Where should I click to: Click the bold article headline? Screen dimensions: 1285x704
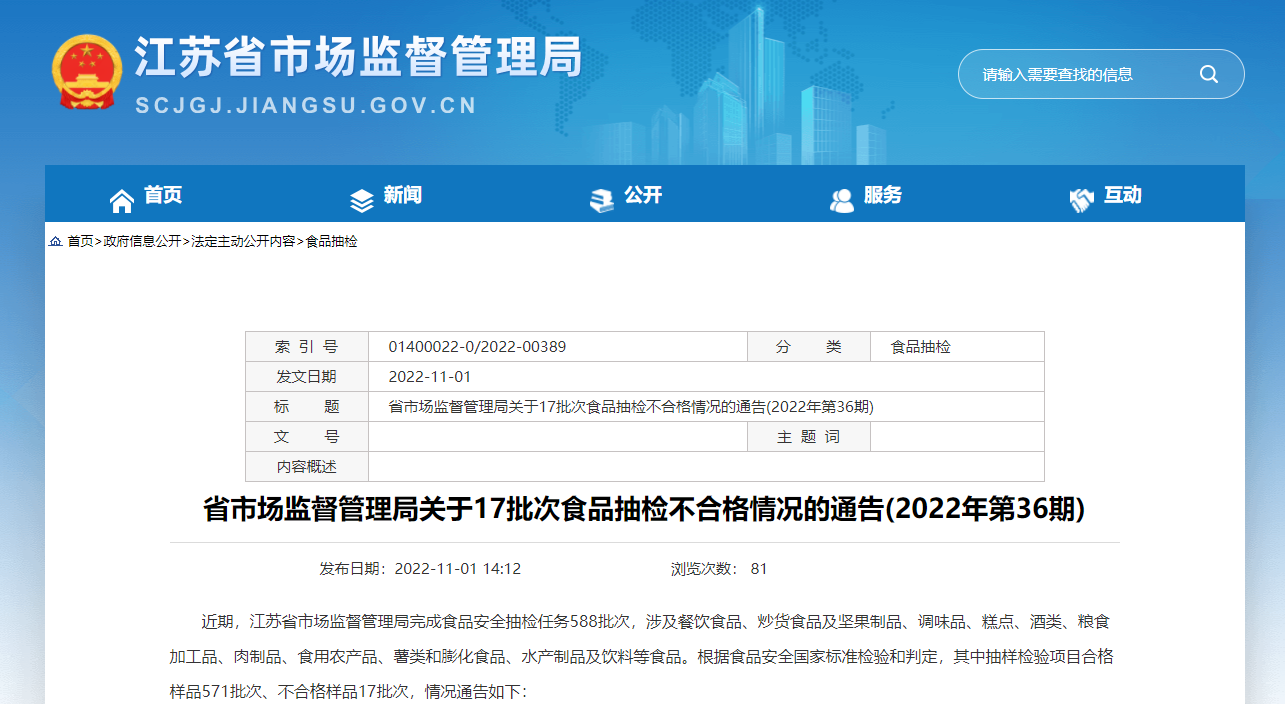click(x=644, y=509)
